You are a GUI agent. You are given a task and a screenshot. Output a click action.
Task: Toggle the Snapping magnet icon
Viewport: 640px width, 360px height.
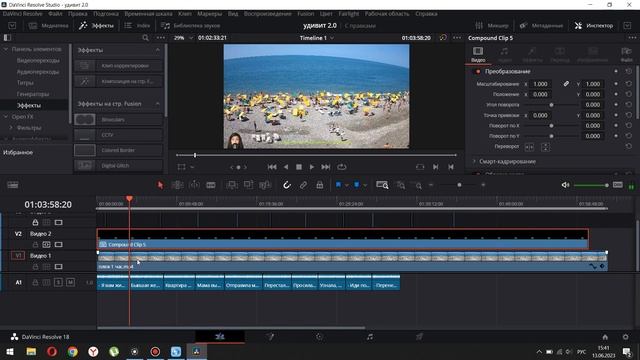click(287, 185)
